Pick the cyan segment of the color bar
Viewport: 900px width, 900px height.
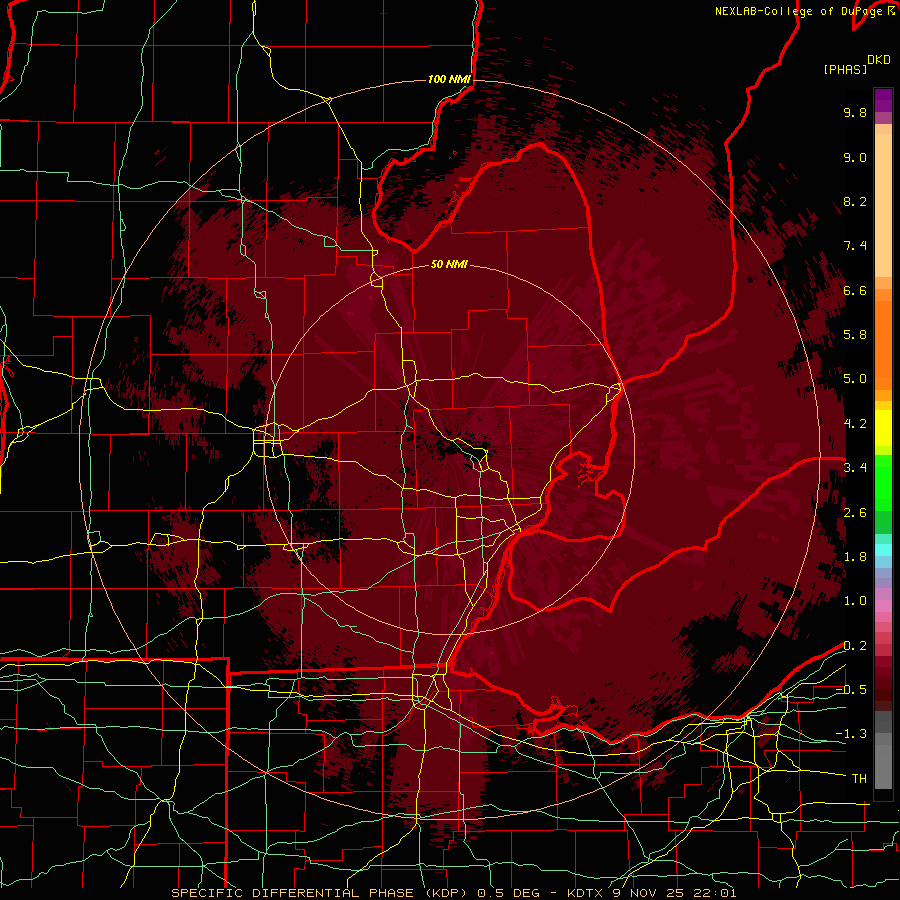(x=883, y=550)
